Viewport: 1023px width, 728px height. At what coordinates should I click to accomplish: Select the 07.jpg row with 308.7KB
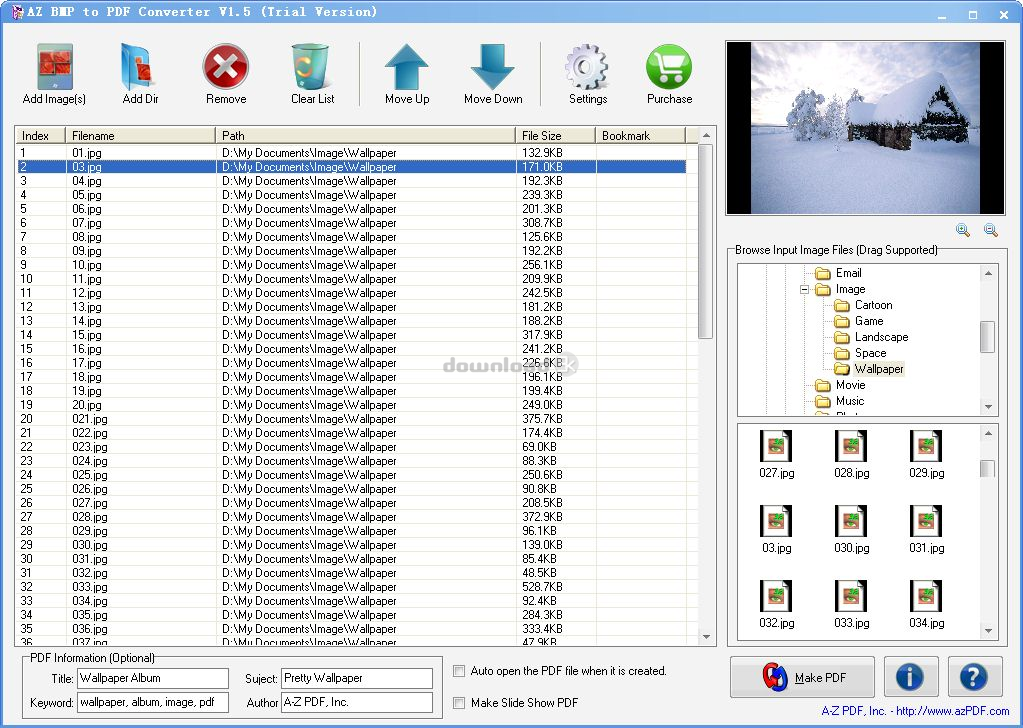coord(352,223)
